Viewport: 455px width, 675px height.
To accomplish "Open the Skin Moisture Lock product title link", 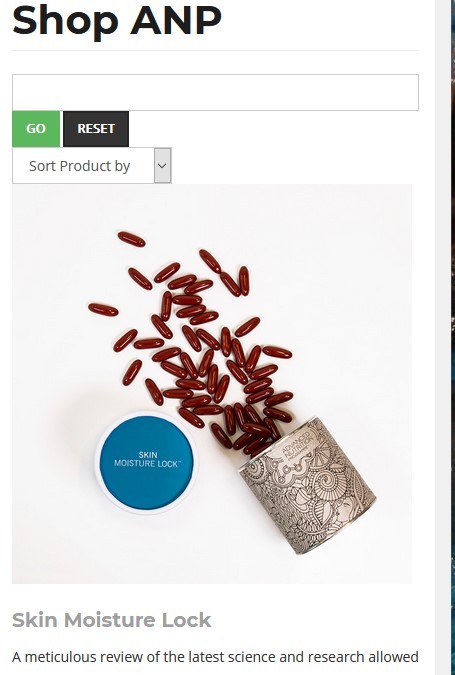I will (111, 620).
